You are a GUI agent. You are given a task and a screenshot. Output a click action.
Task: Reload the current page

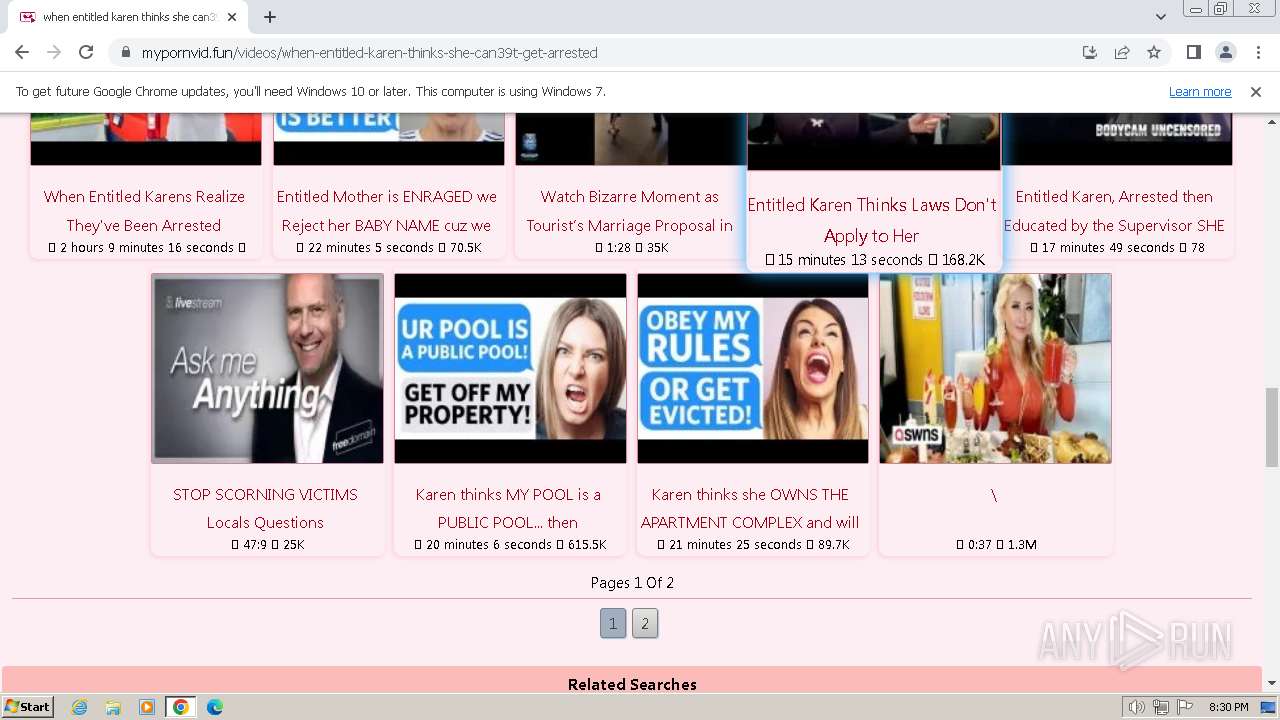point(86,52)
